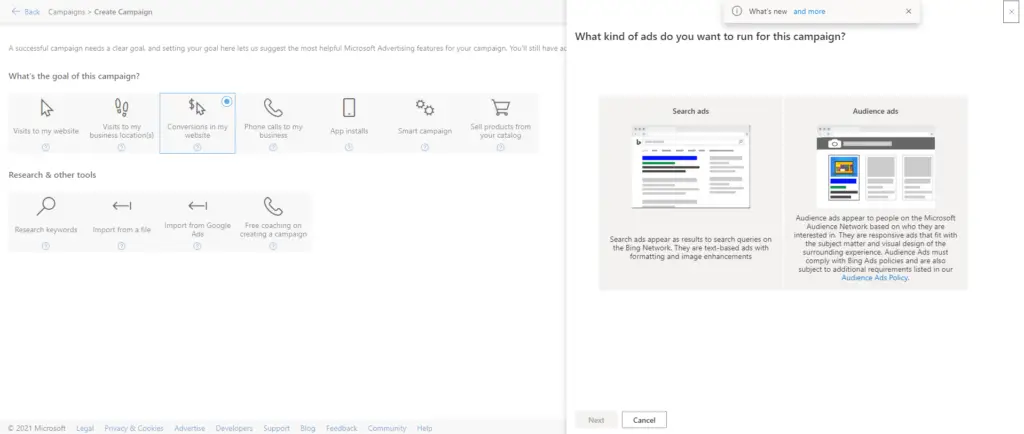Choose the Audience ads option card
Viewport: 1024px width, 434px height.
pyautogui.click(x=875, y=193)
